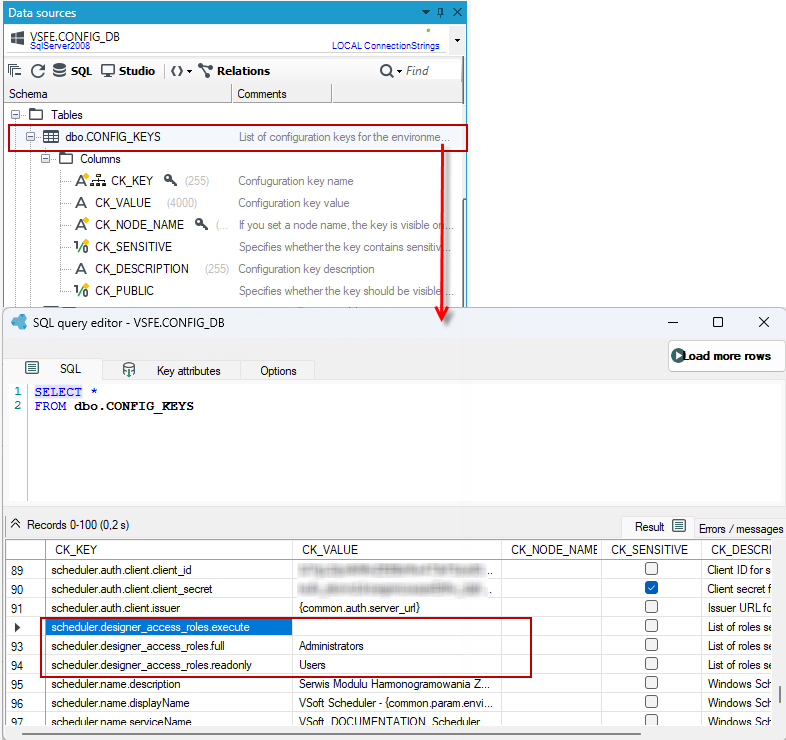Open Relations view in Data sources
Image resolution: width=786 pixels, height=740 pixels.
(234, 71)
